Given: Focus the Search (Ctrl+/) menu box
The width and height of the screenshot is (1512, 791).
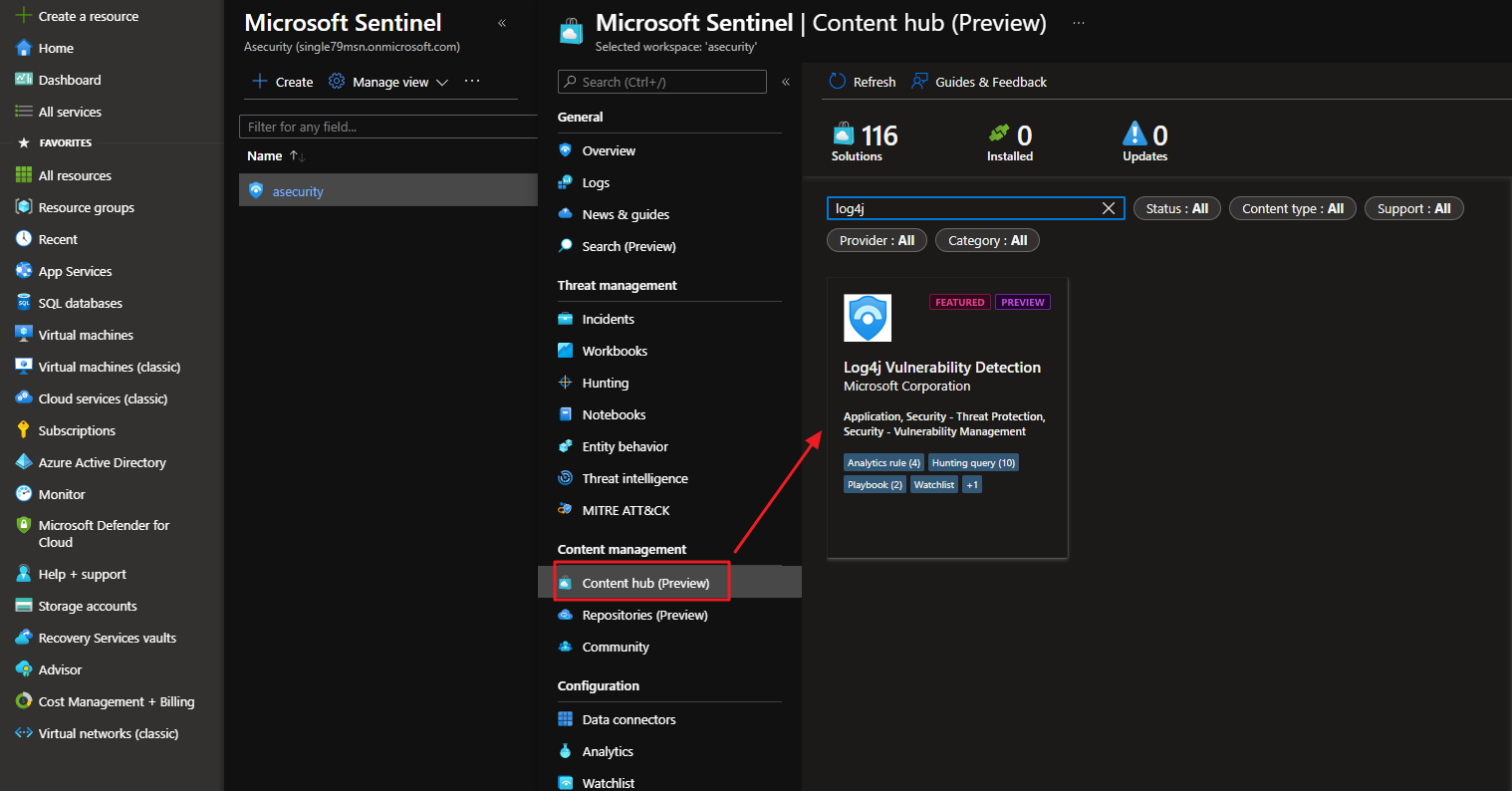Looking at the screenshot, I should pos(662,82).
